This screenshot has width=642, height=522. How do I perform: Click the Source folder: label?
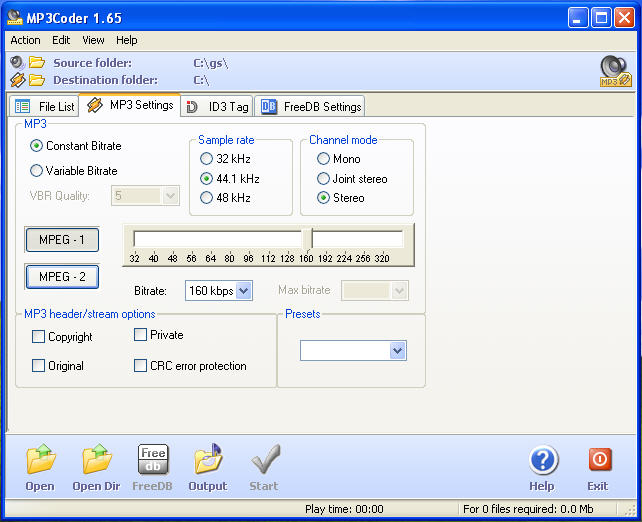(x=93, y=63)
